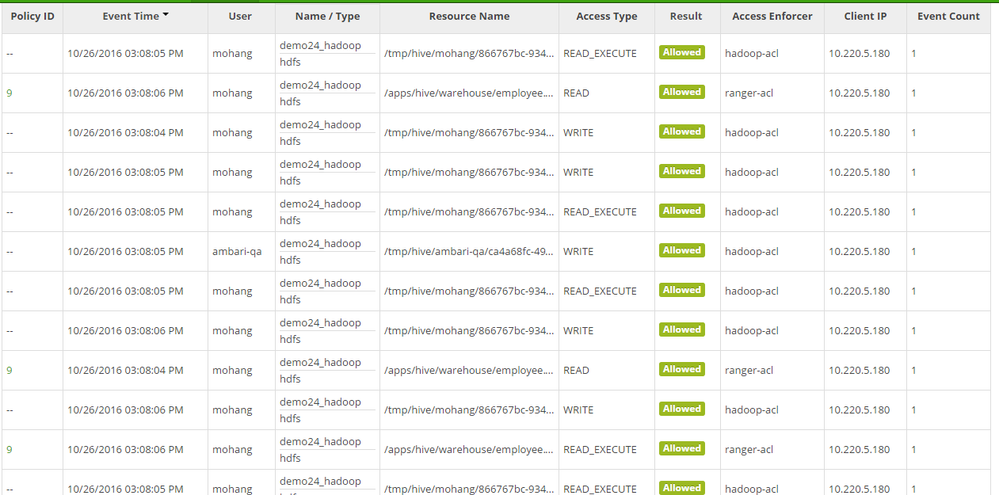Click Allowed badge in the WRITE 03:08:04 PM row
The height and width of the screenshot is (495, 999).
pyautogui.click(x=682, y=132)
